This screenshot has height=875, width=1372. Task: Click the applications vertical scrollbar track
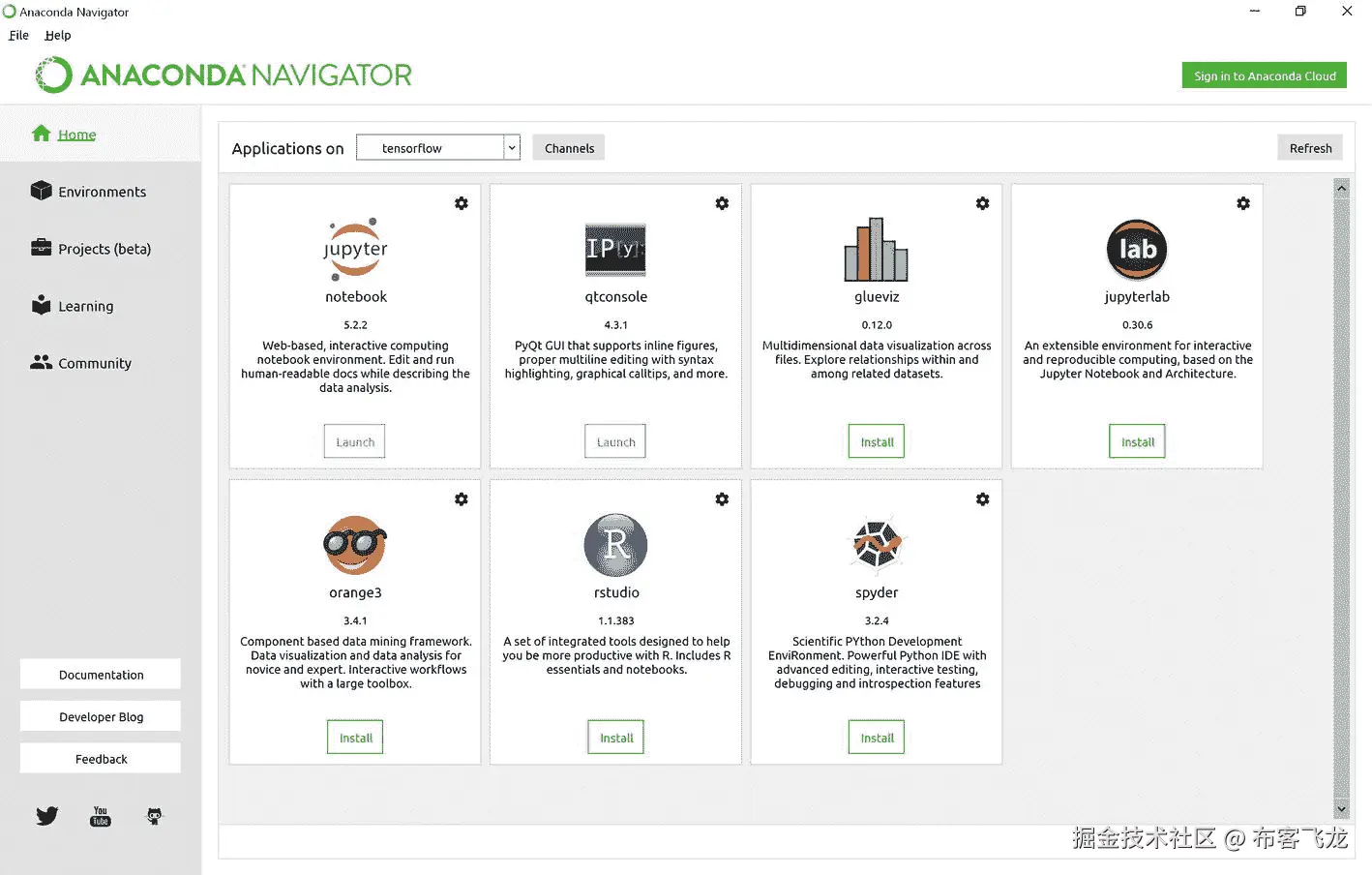[x=1341, y=498]
